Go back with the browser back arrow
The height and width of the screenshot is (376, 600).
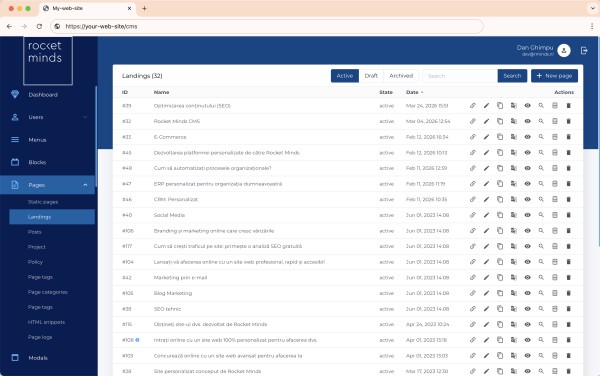9,26
